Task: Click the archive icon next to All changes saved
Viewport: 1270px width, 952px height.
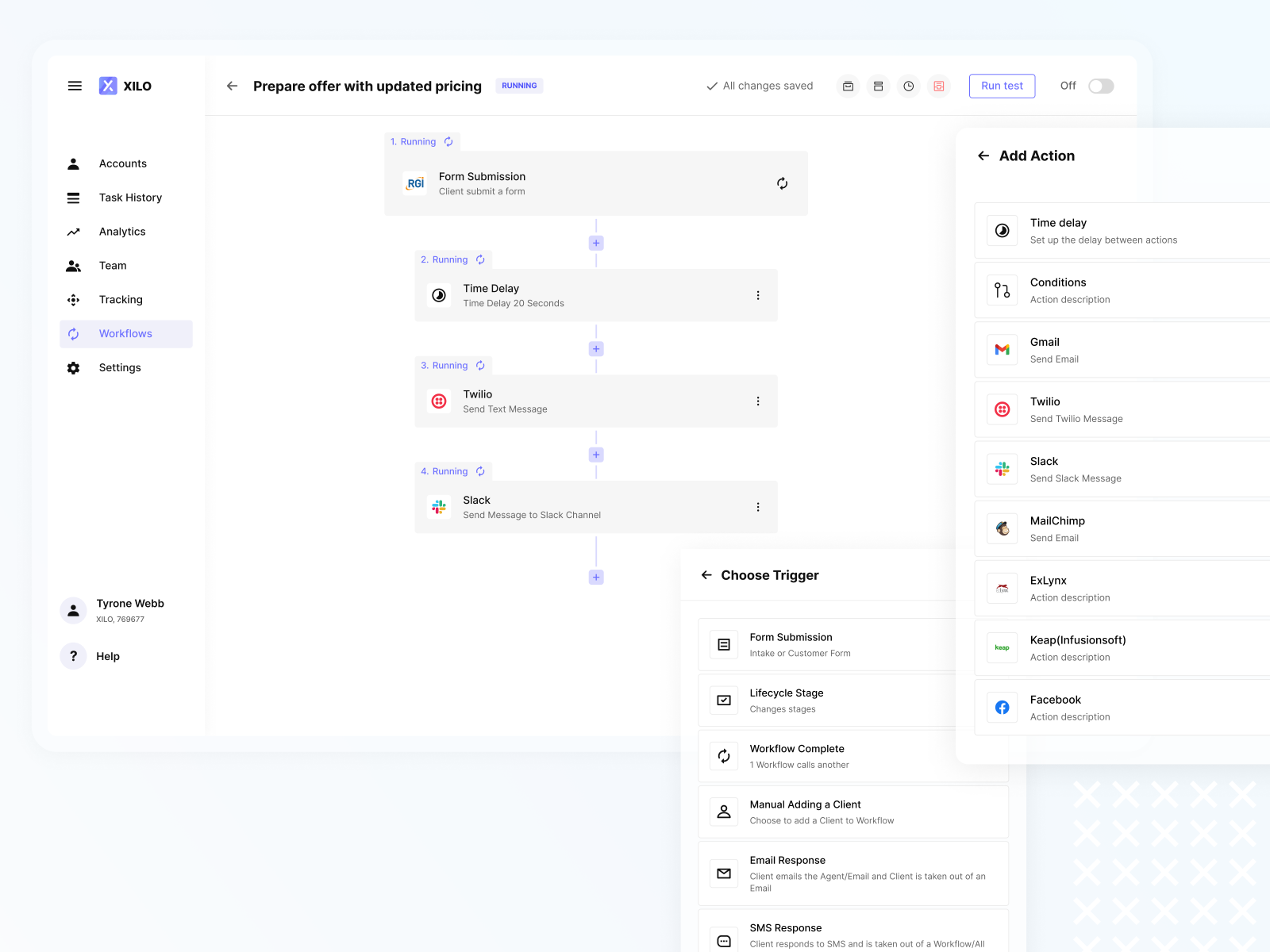Action: pos(848,86)
